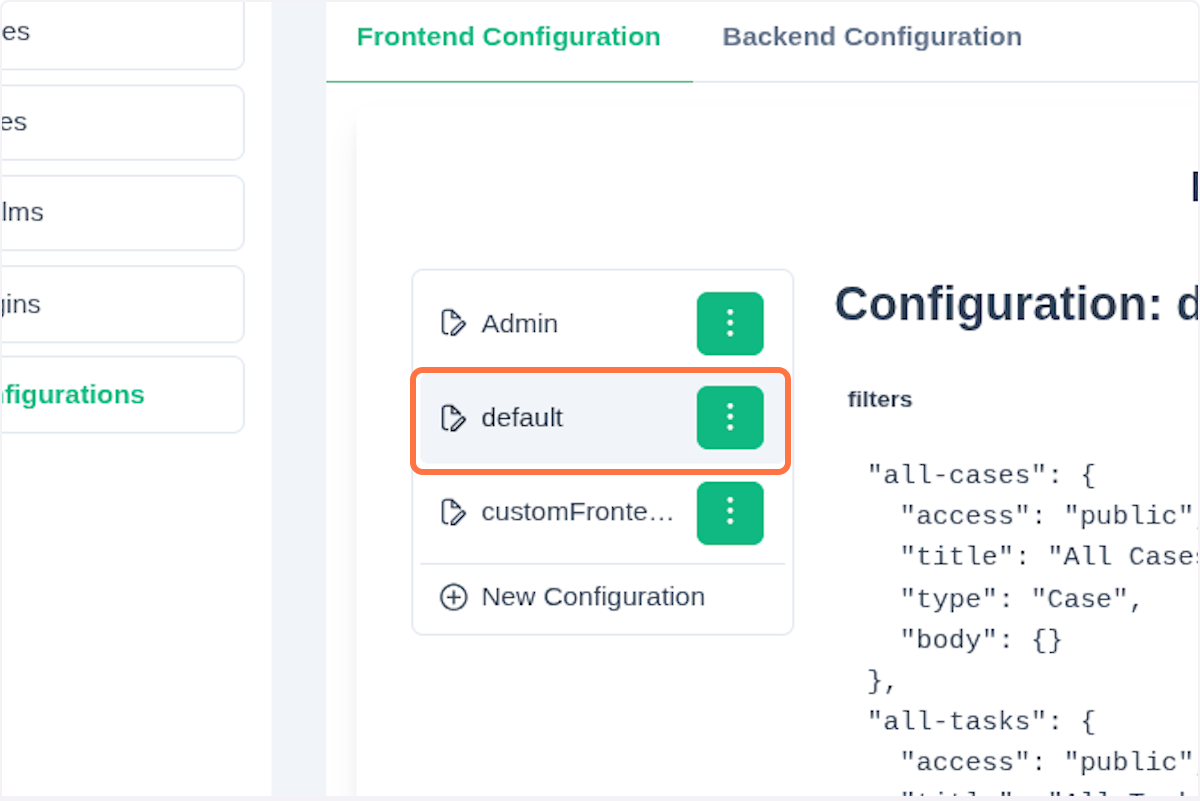Click the plus icon for New Configuration

click(x=453, y=598)
